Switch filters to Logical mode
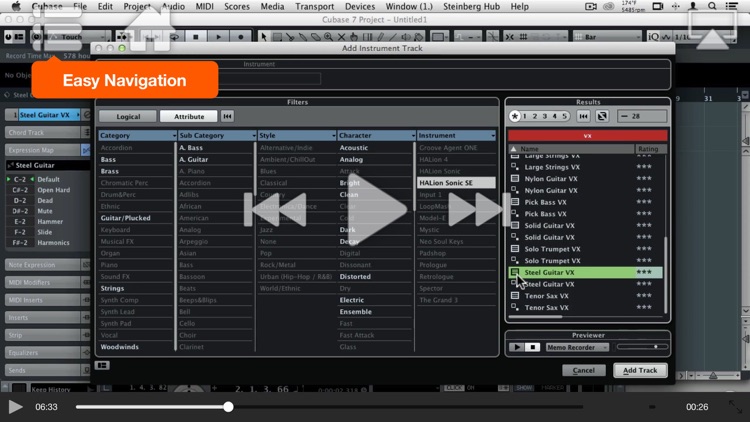 pyautogui.click(x=128, y=116)
